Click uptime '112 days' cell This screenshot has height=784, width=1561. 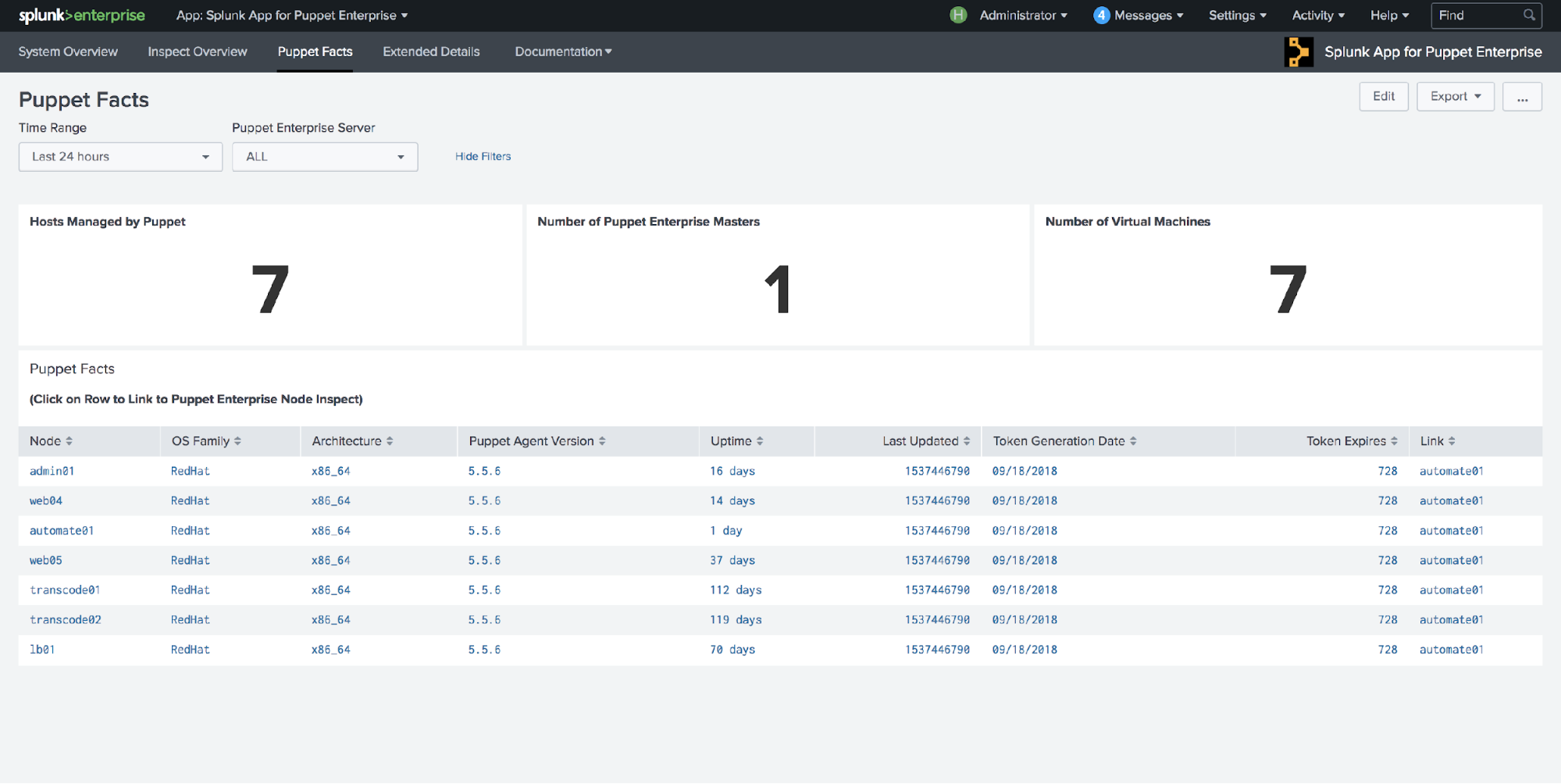click(736, 590)
